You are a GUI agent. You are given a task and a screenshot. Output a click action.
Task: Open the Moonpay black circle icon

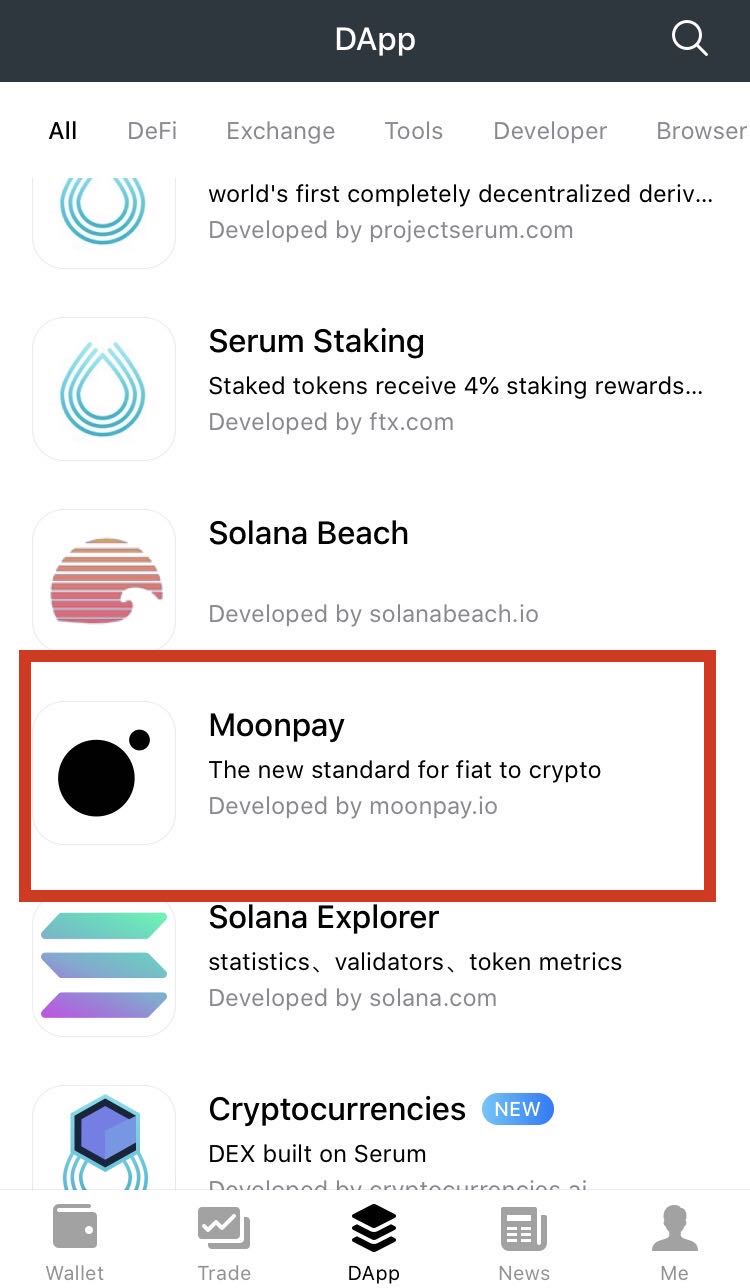pos(103,772)
